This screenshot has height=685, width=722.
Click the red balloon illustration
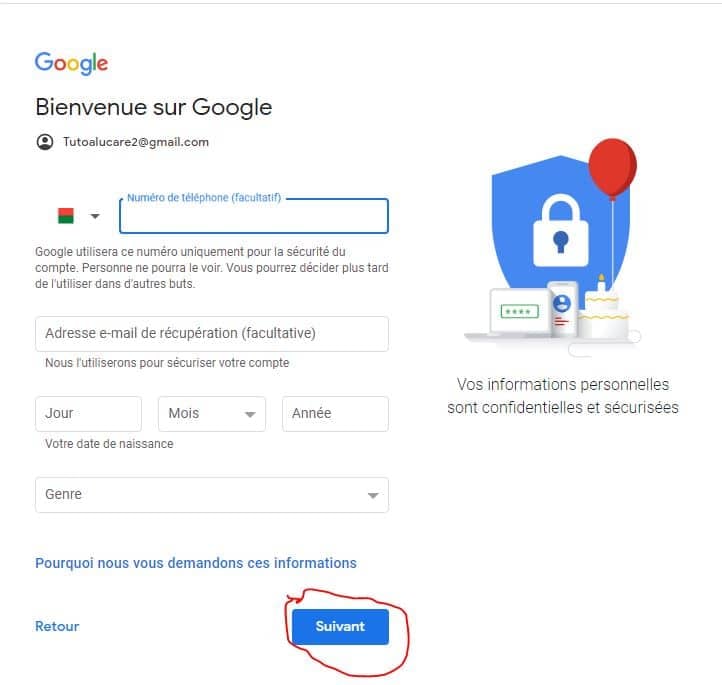point(612,168)
